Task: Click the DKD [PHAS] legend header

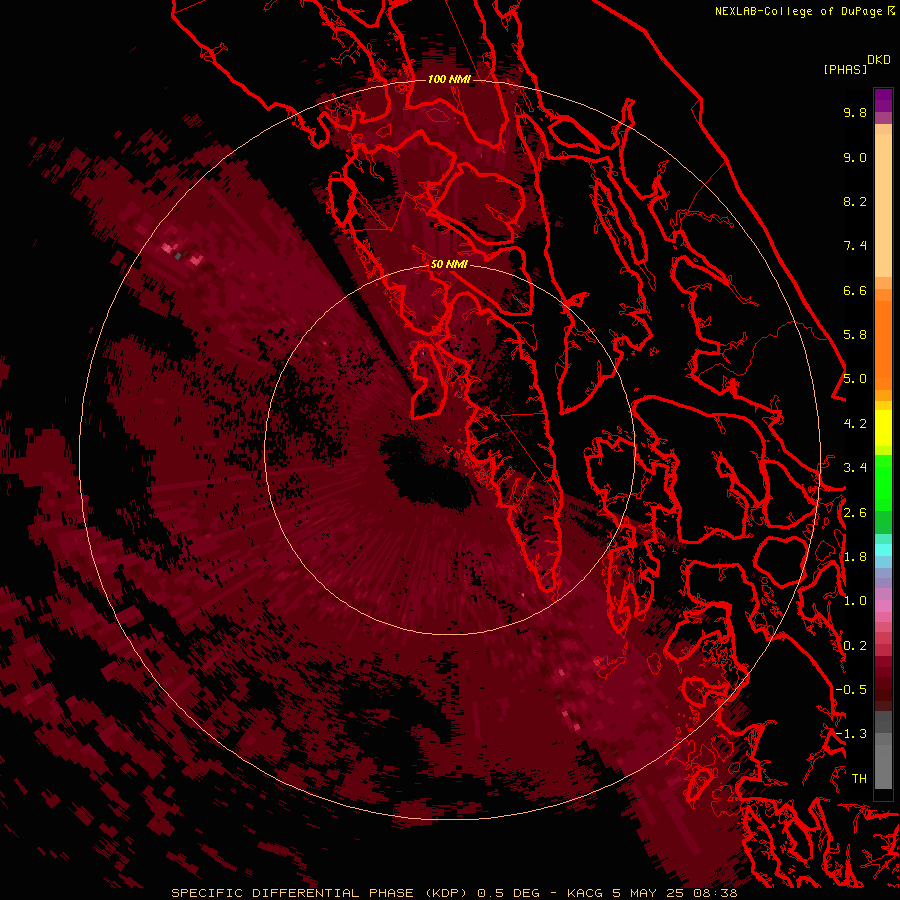Action: tap(856, 65)
